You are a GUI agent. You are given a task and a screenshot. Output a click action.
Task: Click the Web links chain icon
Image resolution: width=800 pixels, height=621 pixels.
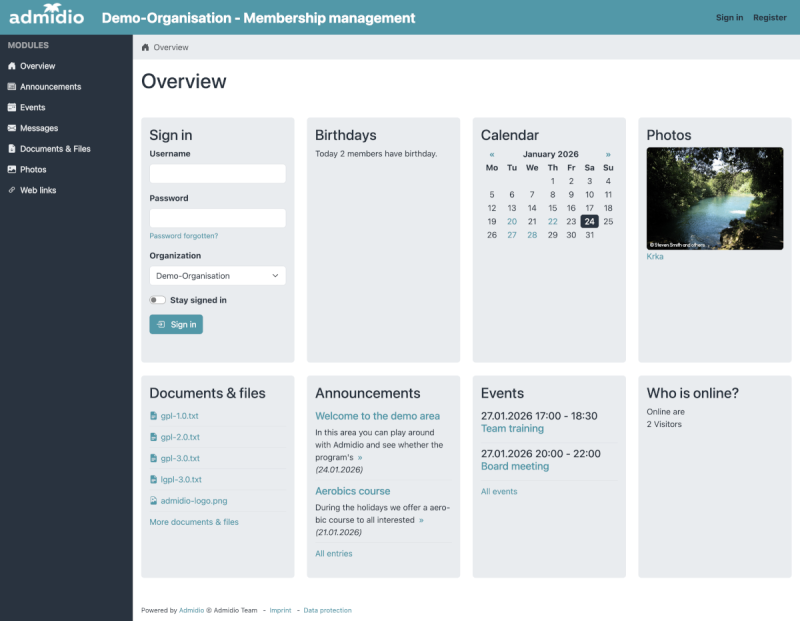click(x=11, y=190)
